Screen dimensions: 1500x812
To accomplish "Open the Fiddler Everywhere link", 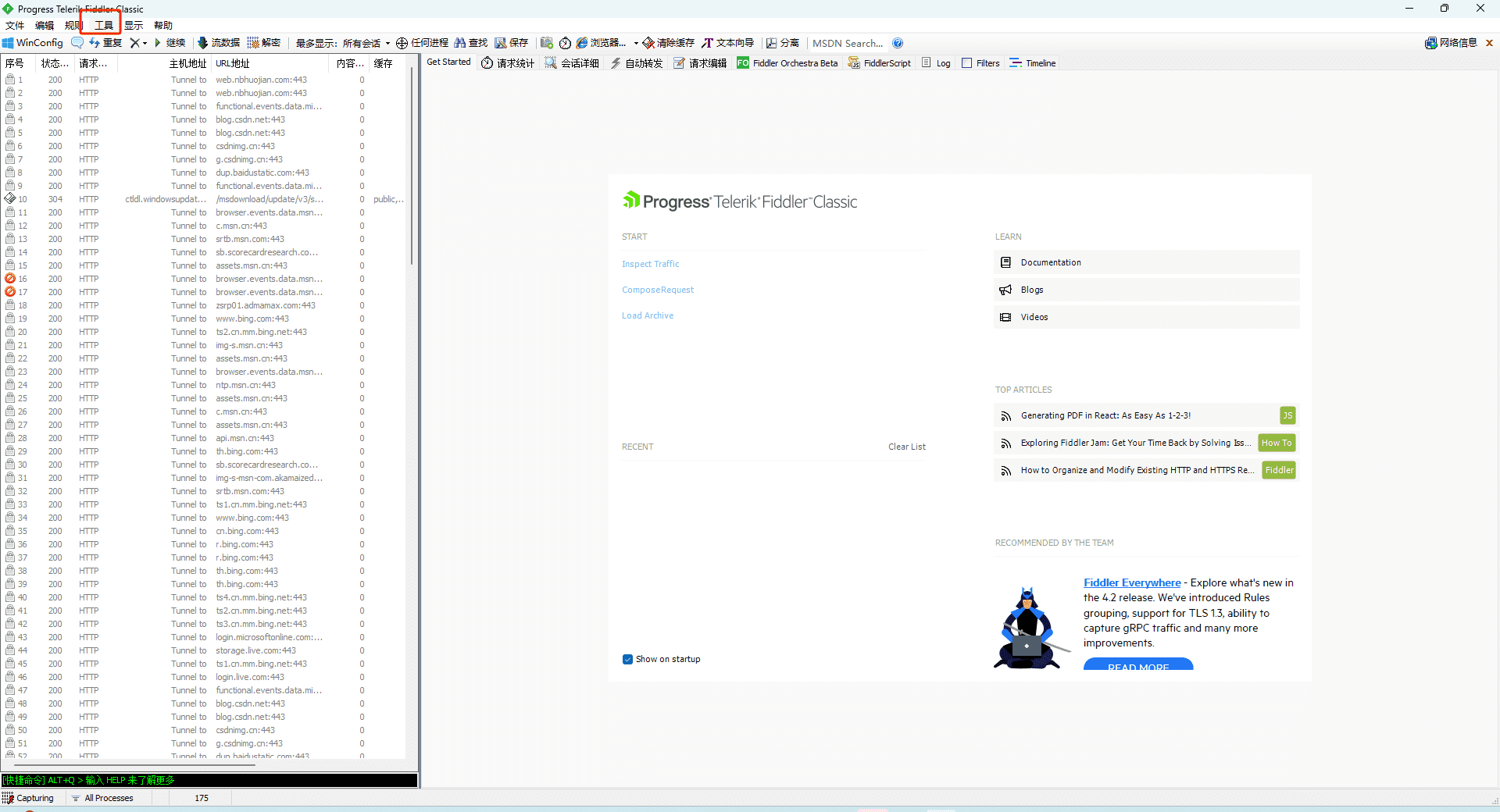I will click(x=1132, y=582).
